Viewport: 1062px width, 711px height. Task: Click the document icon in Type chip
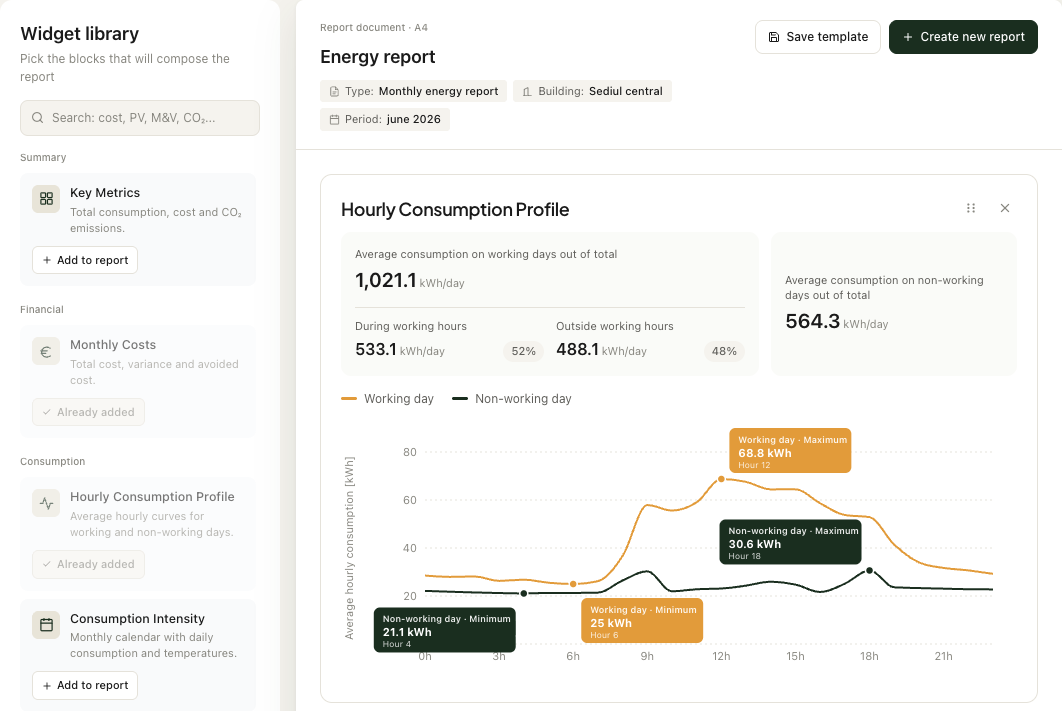(x=334, y=91)
